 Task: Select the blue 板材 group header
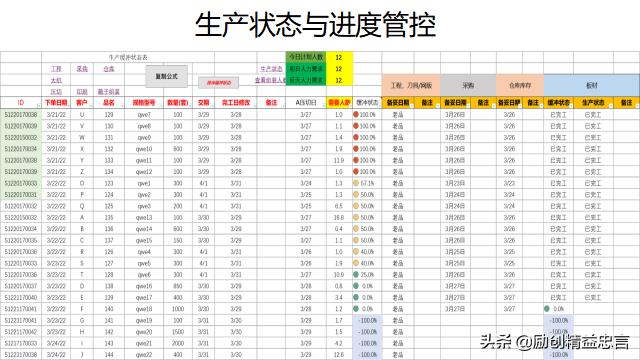click(x=591, y=85)
